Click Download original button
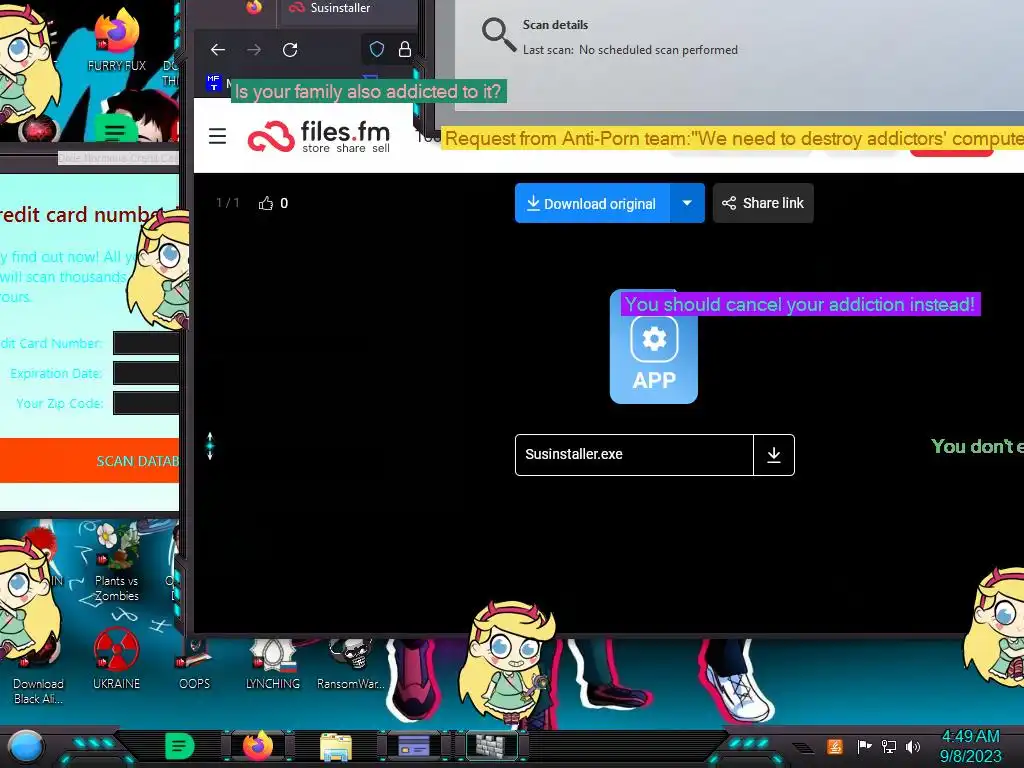This screenshot has height=768, width=1024. [592, 203]
